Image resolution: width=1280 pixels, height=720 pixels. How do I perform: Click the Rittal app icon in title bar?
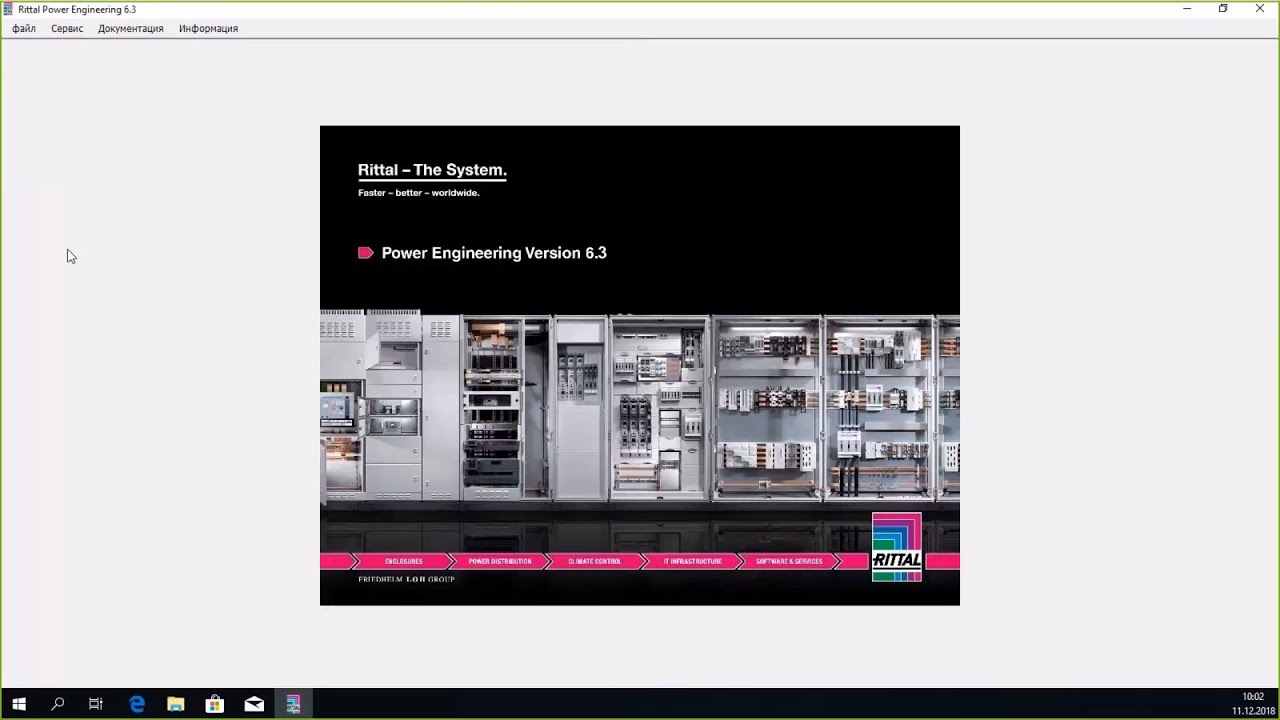(9, 9)
